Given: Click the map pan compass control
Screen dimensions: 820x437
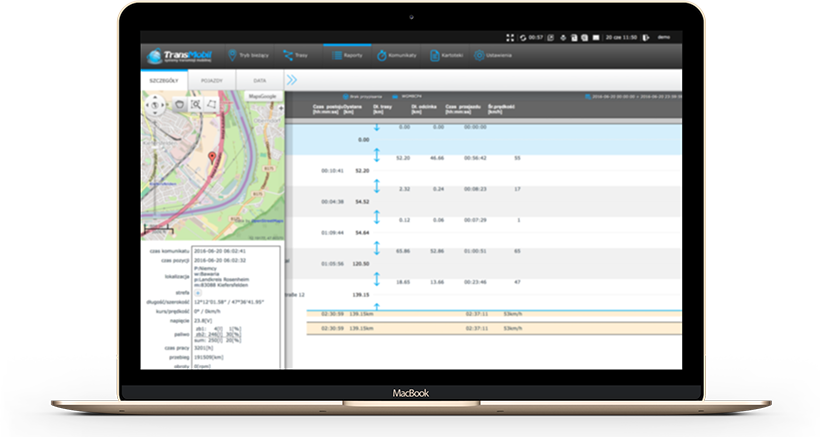Looking at the screenshot, I should point(156,104).
